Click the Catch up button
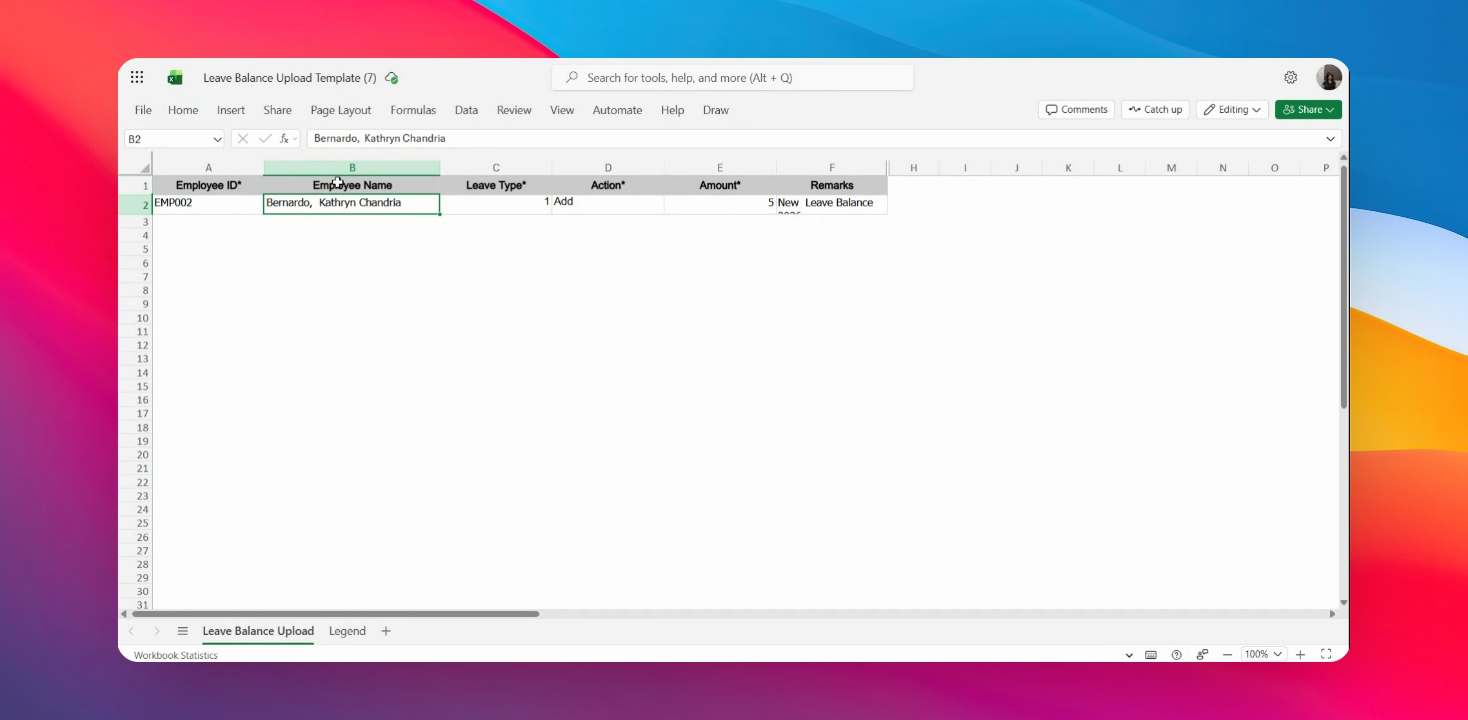The image size is (1468, 720). pos(1155,110)
